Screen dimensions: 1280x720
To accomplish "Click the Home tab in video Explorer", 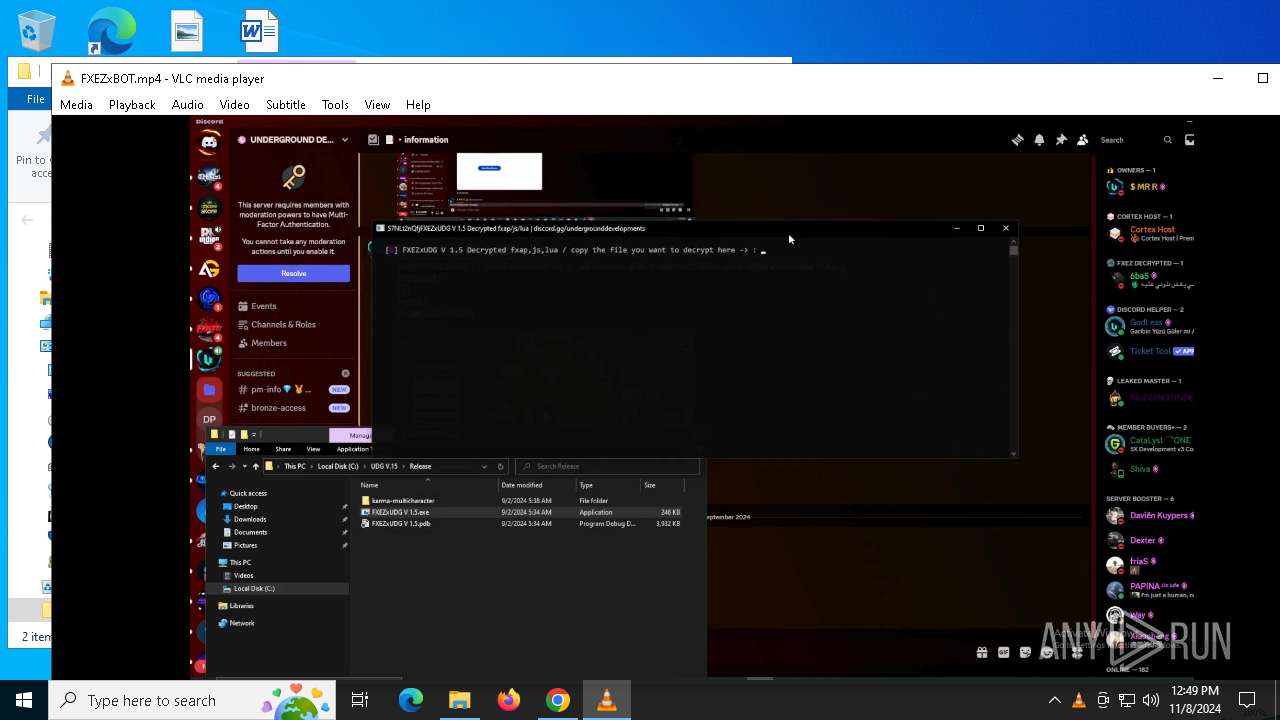I will (x=251, y=449).
